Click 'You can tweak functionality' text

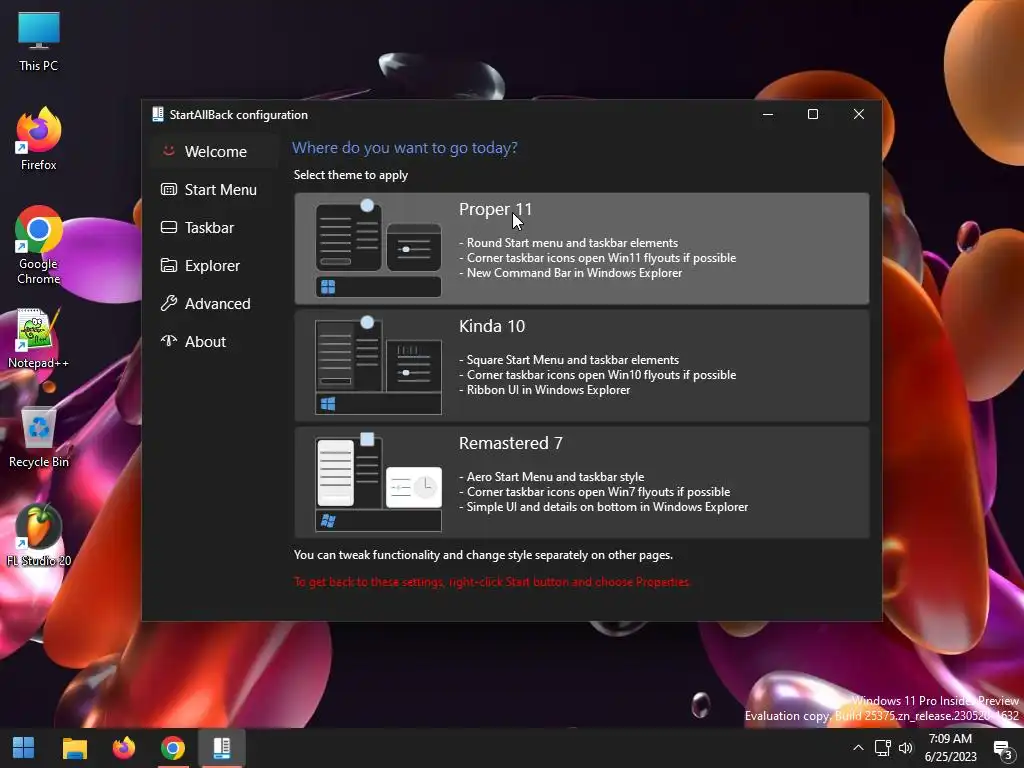[483, 555]
